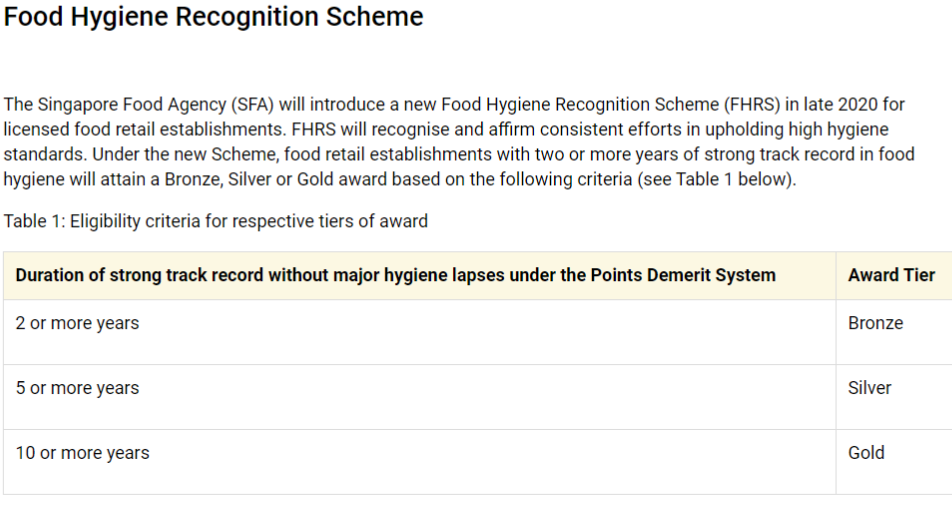The height and width of the screenshot is (512, 952).
Task: Click the "Food Hygiene Recognition Scheme" page heading
Action: point(213,17)
